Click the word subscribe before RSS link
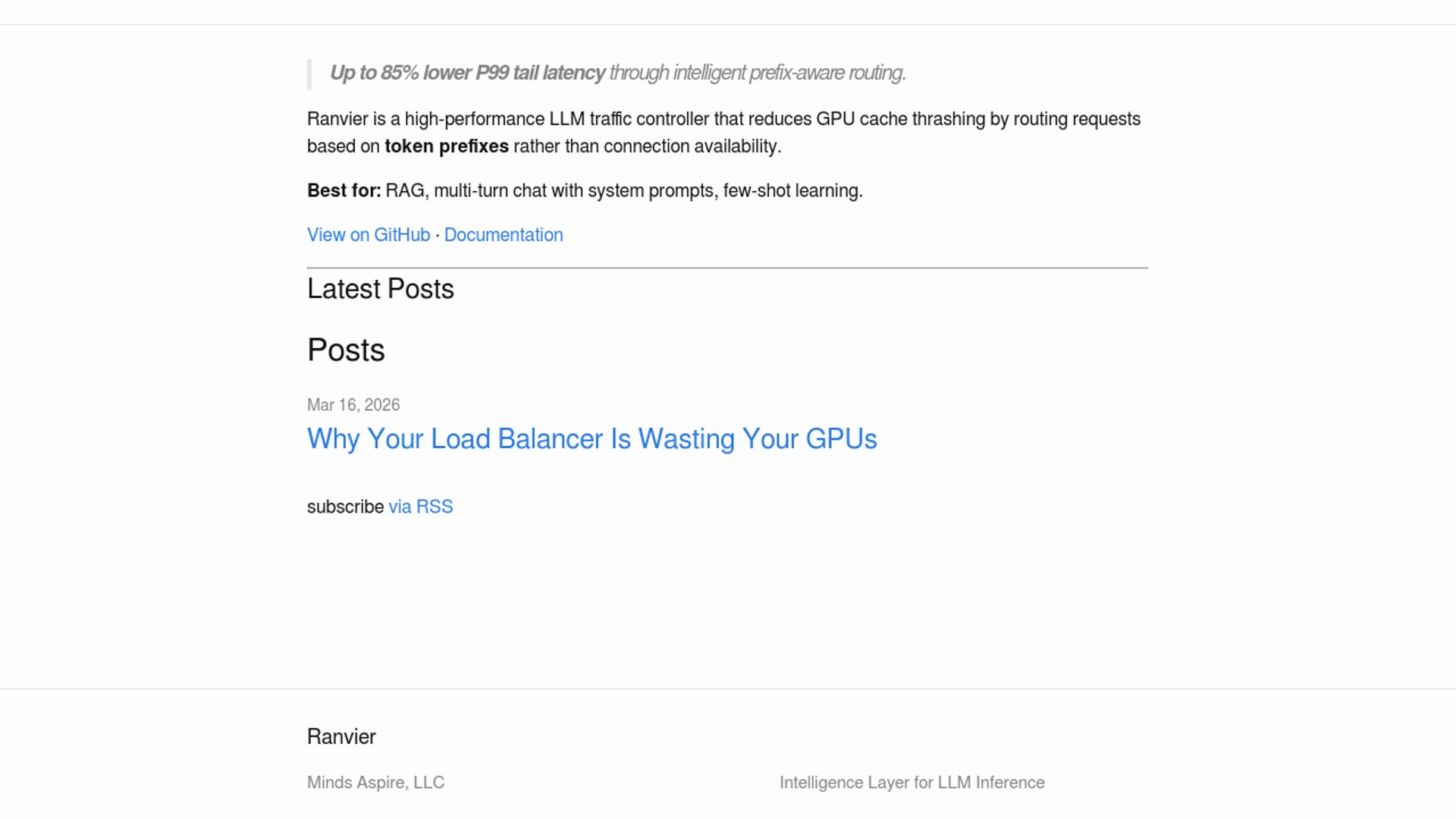The image size is (1456, 819). [x=345, y=507]
